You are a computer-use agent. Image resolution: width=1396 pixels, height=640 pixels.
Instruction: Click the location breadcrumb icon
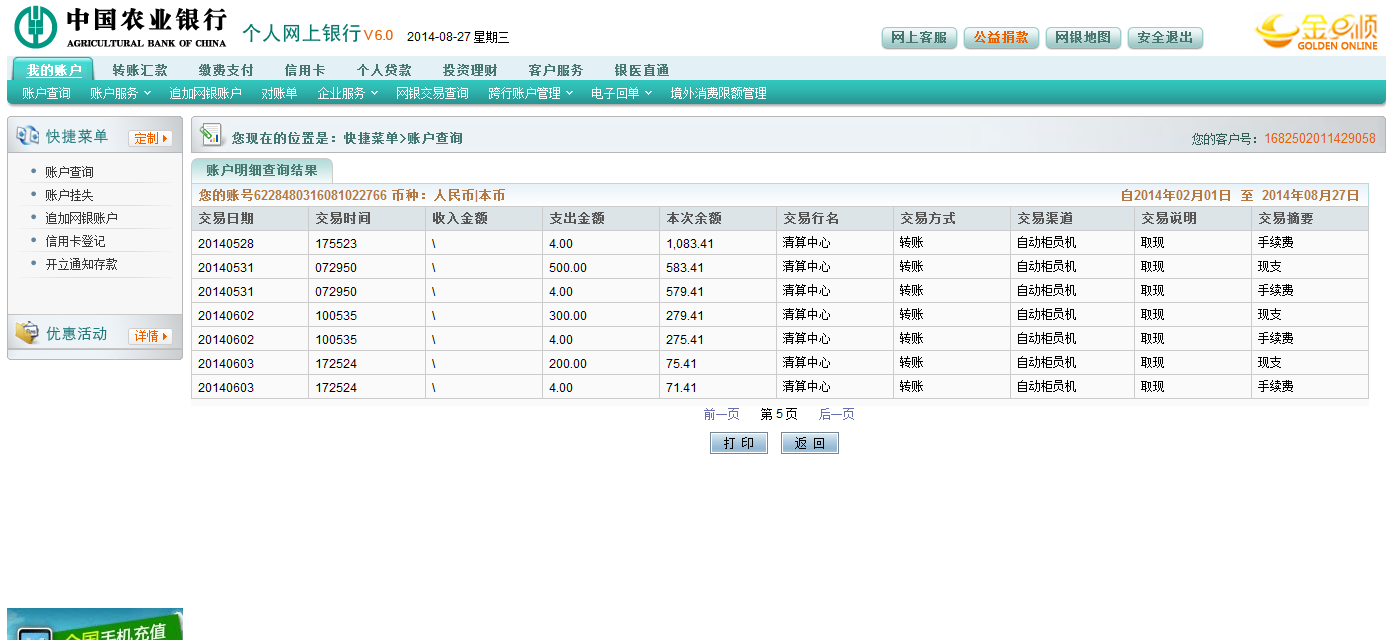[210, 135]
